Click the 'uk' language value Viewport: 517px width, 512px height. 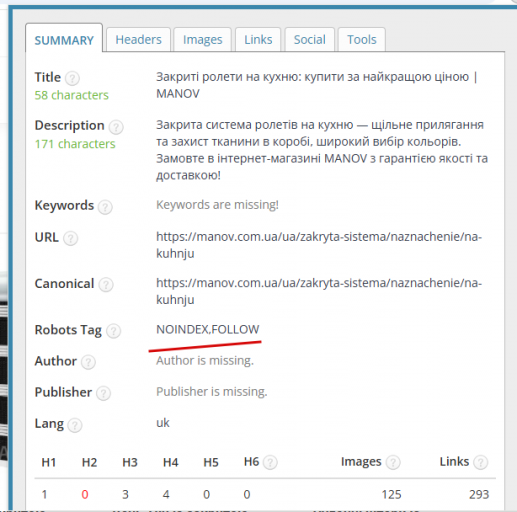(163, 423)
